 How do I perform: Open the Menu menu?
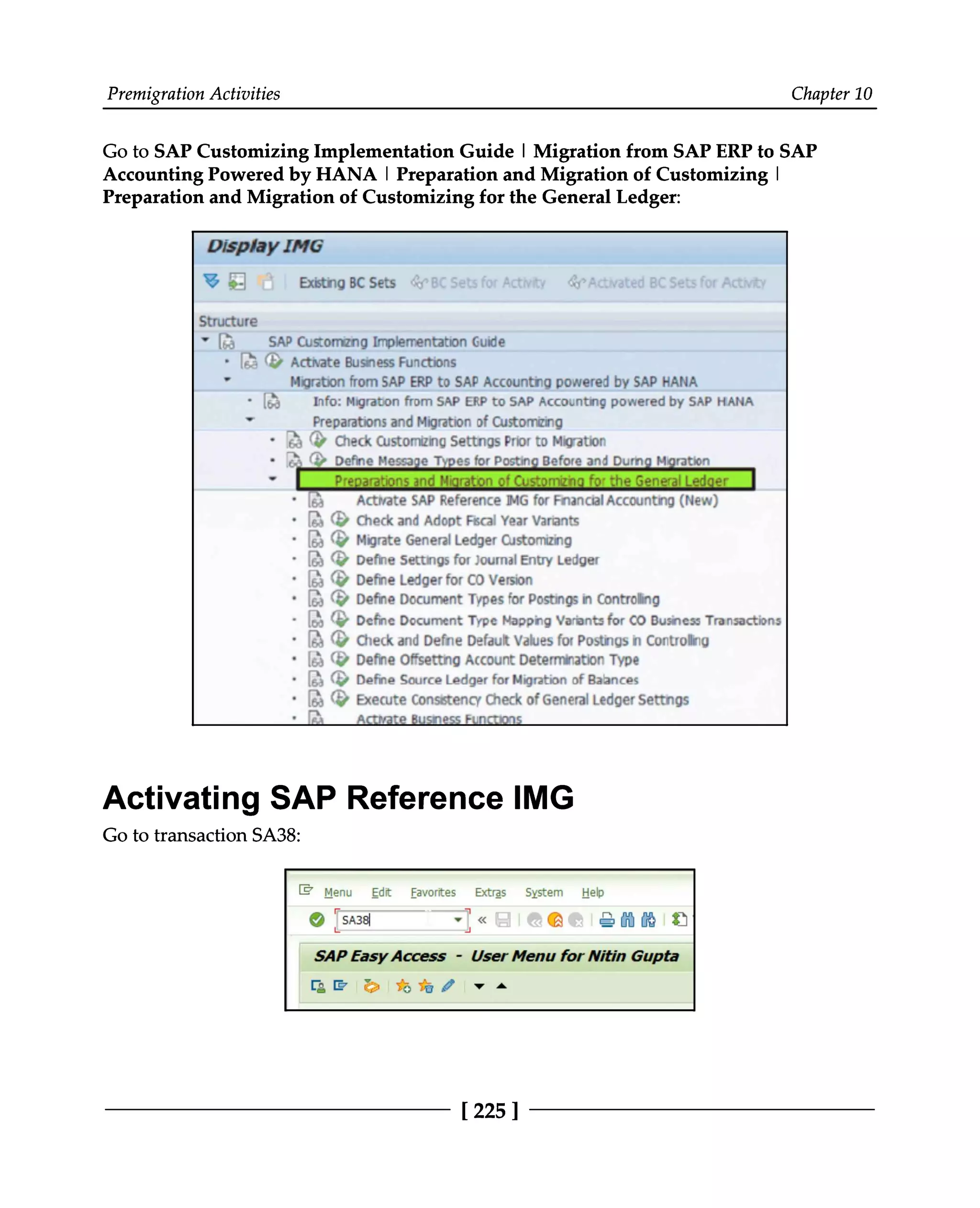pyautogui.click(x=337, y=892)
